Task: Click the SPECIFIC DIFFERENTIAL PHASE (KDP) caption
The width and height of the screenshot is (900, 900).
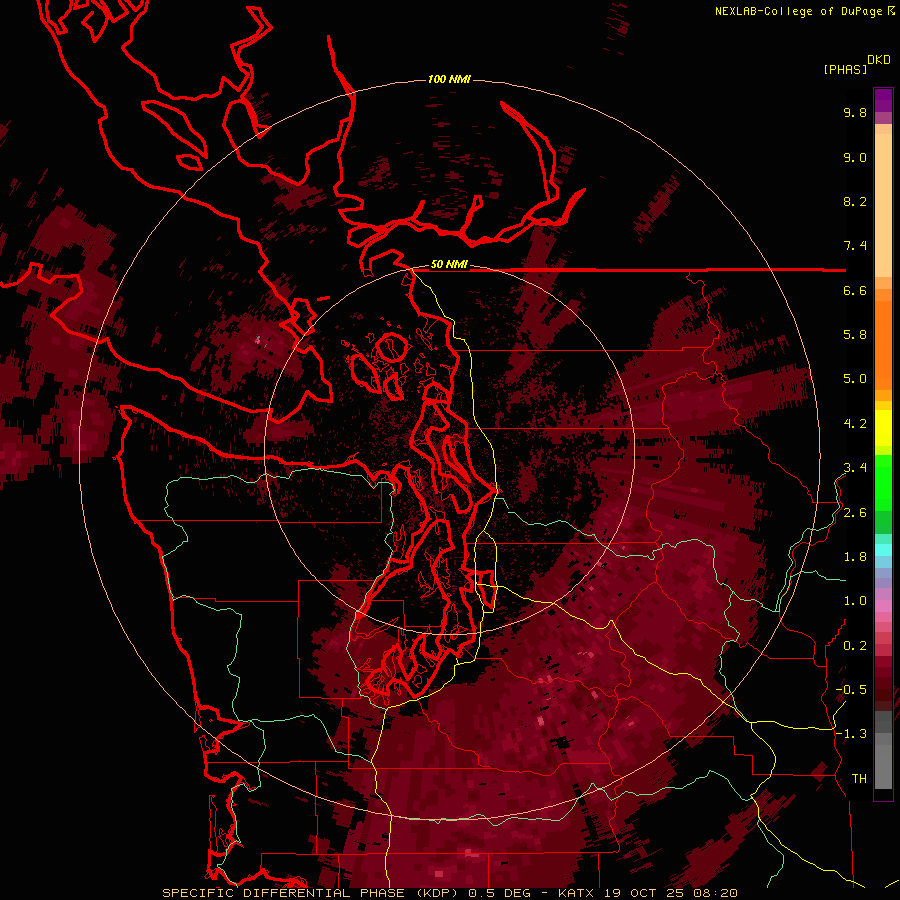Action: (312, 893)
